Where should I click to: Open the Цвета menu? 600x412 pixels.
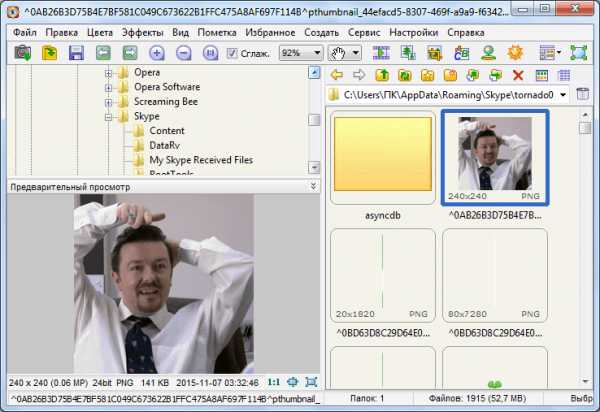pyautogui.click(x=100, y=33)
